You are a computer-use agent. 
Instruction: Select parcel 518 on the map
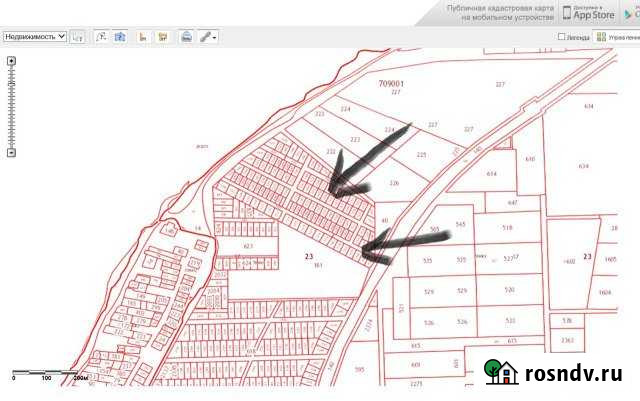(507, 228)
